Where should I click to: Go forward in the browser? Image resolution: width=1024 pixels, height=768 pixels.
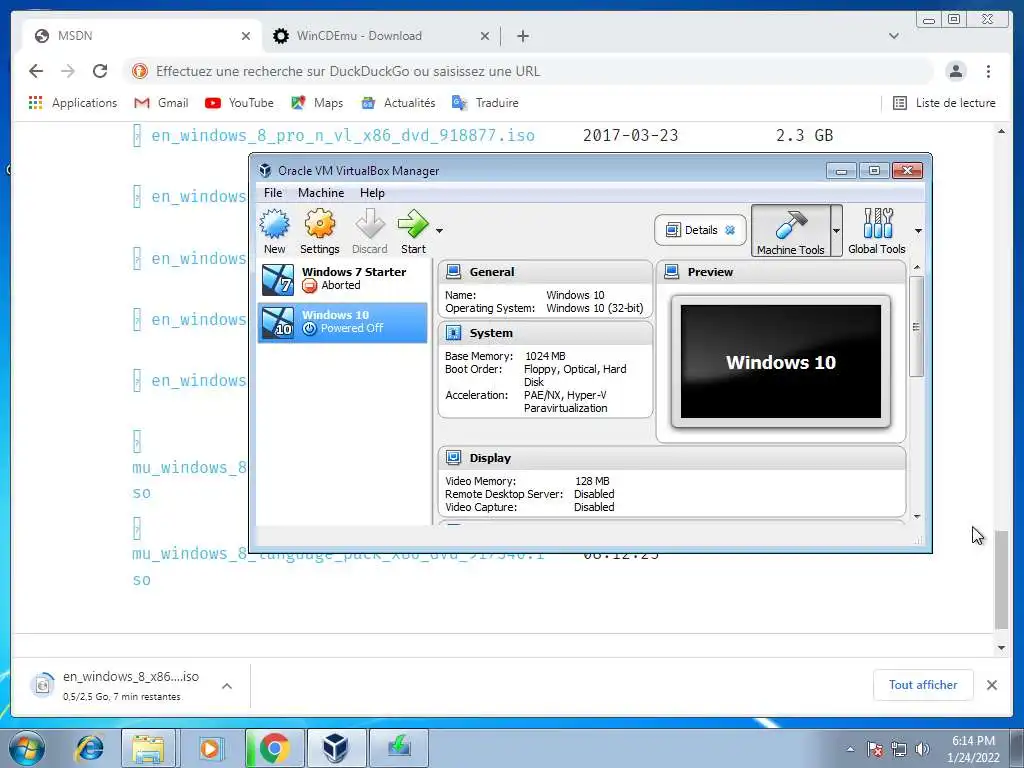click(x=68, y=71)
